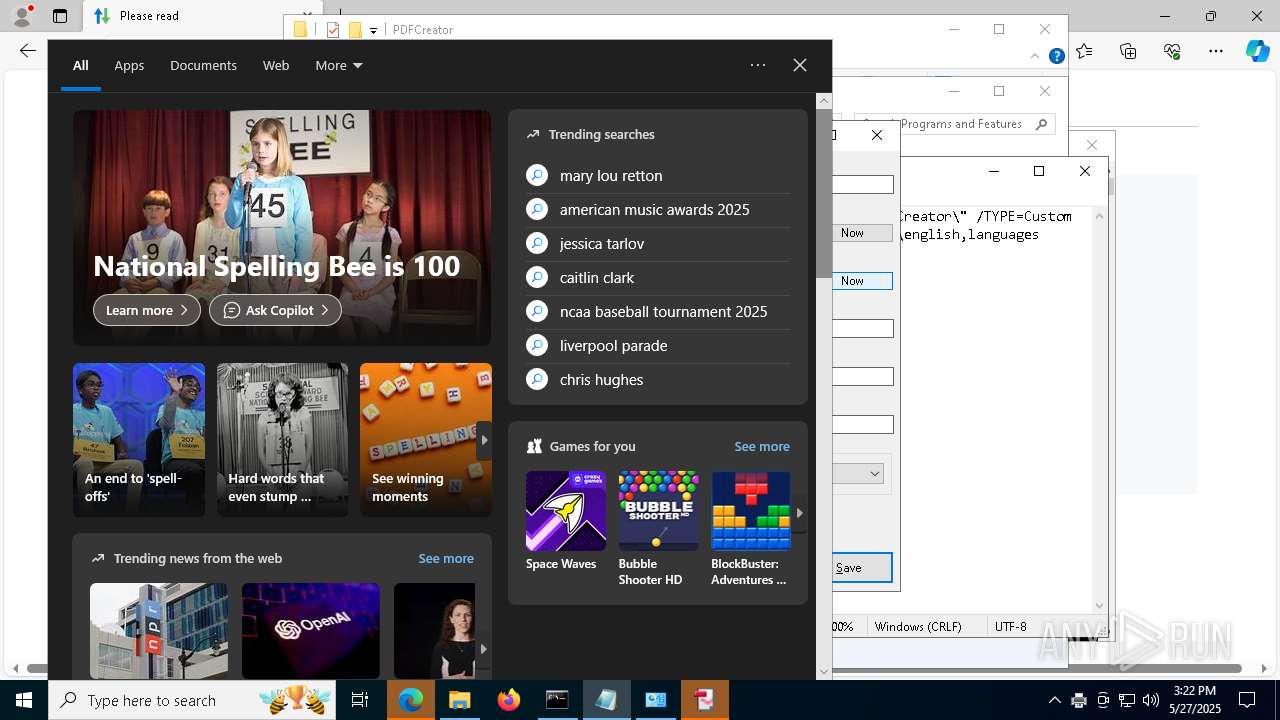This screenshot has height=720, width=1280.
Task: Click Edge Copilot icon
Action: tap(1257, 51)
